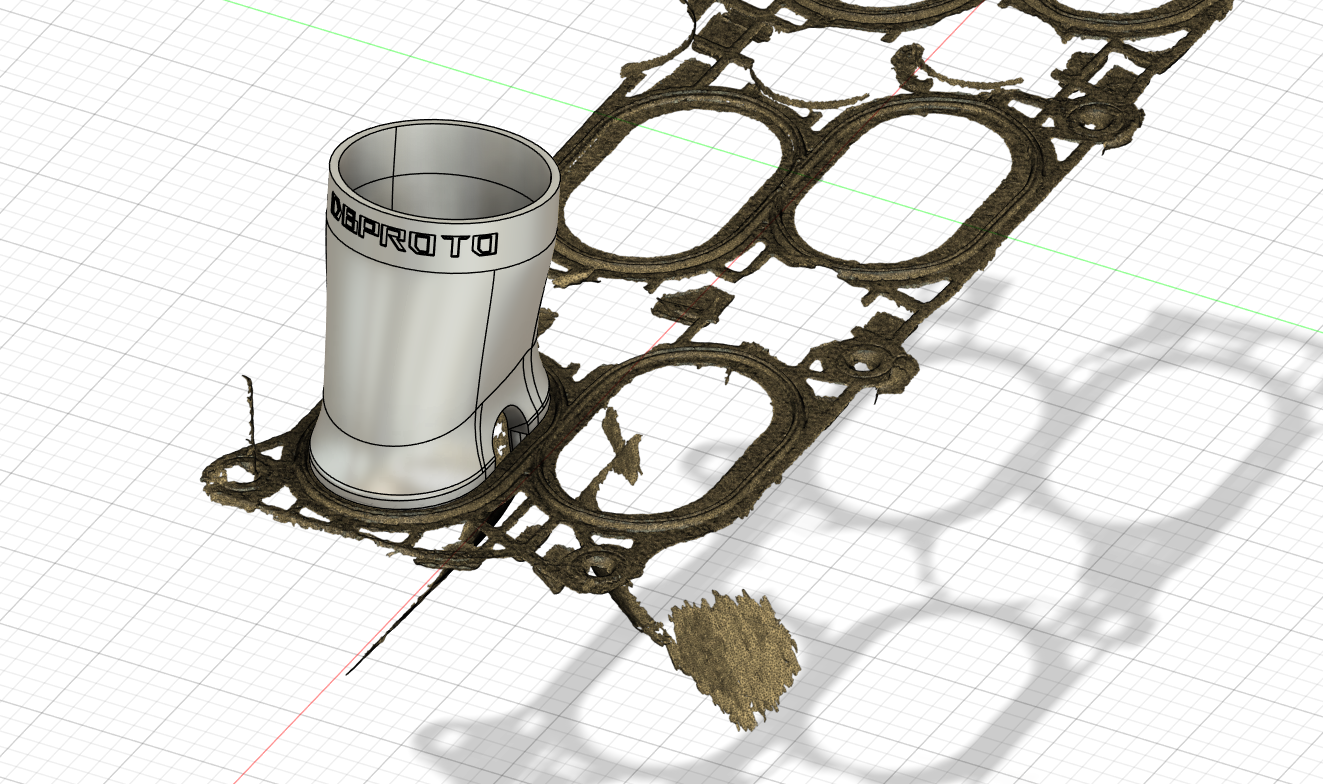
Task: Select the side hole near the cylinder base
Action: (509, 433)
